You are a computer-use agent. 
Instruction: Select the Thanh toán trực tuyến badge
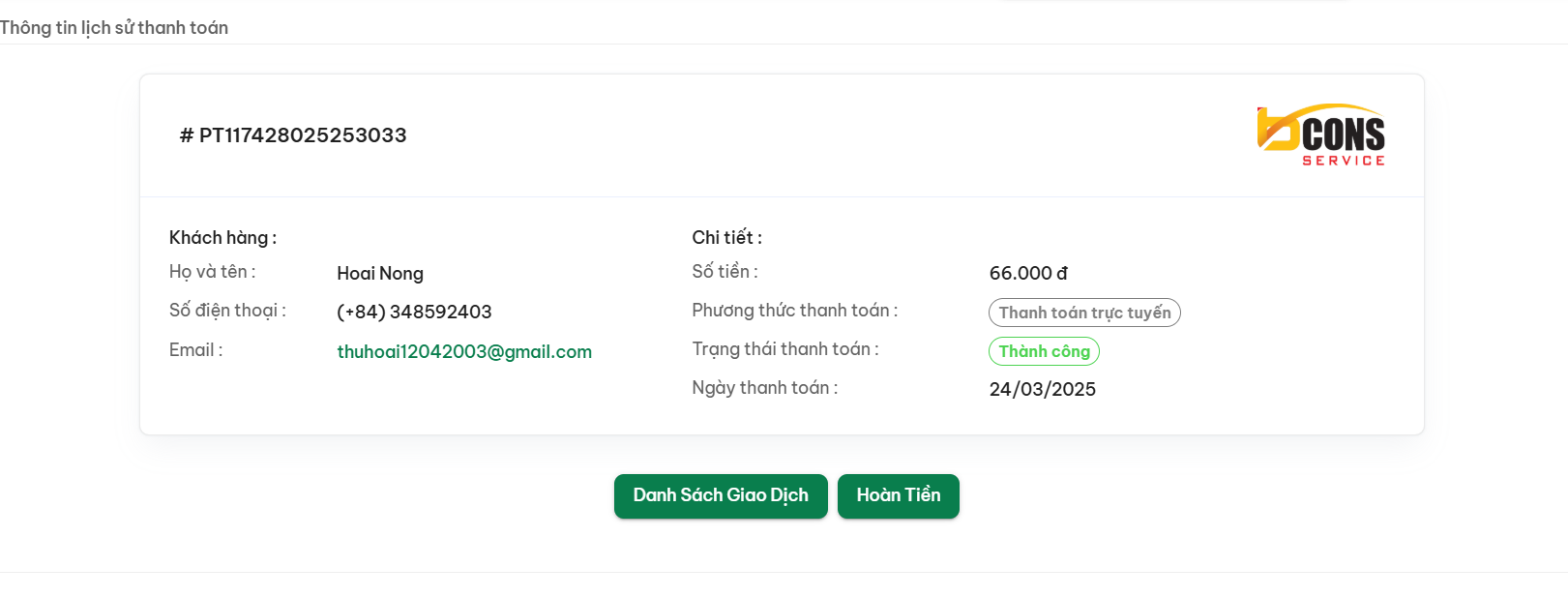(1084, 313)
